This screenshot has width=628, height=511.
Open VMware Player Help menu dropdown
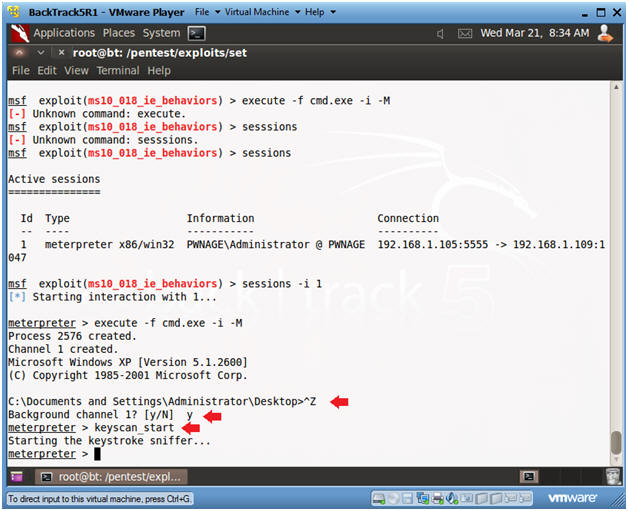pos(320,12)
